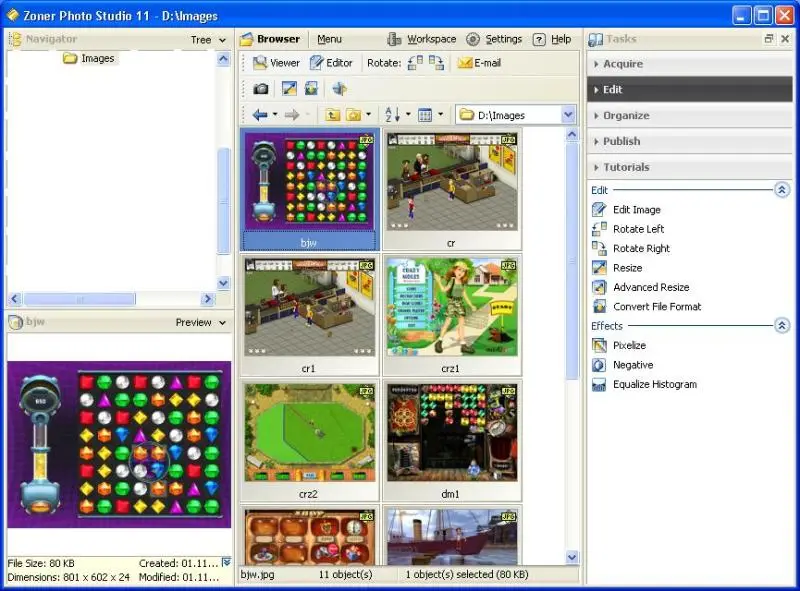The height and width of the screenshot is (591, 800).
Task: Open the Preview panel dropdown
Action: click(201, 323)
